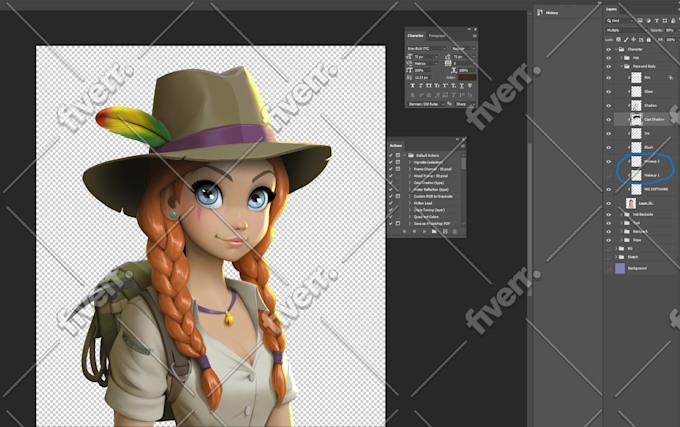Open the History panel icon
The width and height of the screenshot is (680, 427).
pos(540,13)
